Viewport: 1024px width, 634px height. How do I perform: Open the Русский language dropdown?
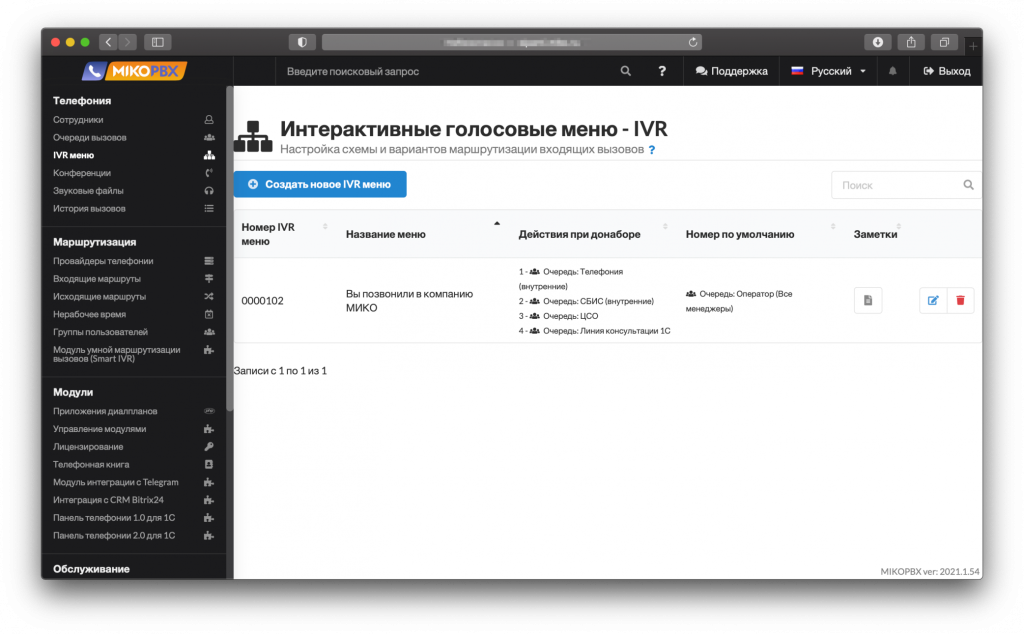[829, 71]
